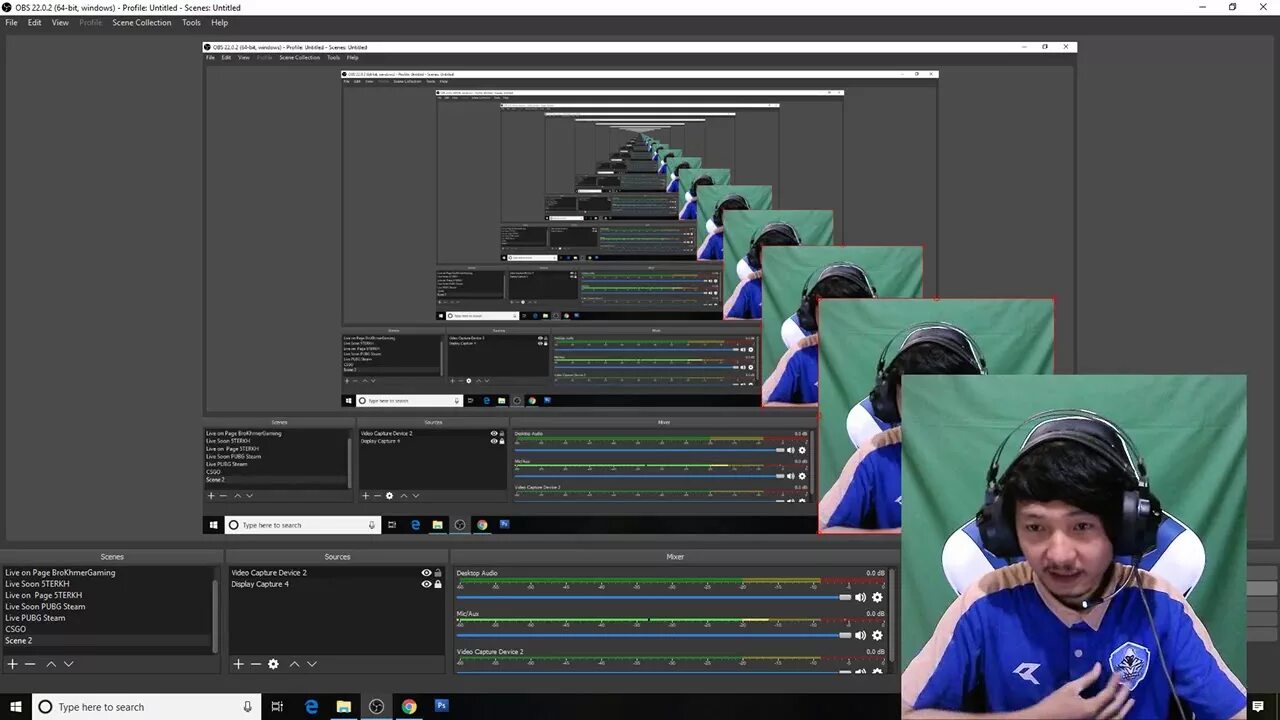1280x720 pixels.
Task: Select the Display Capture 4 source name
Action: click(260, 584)
